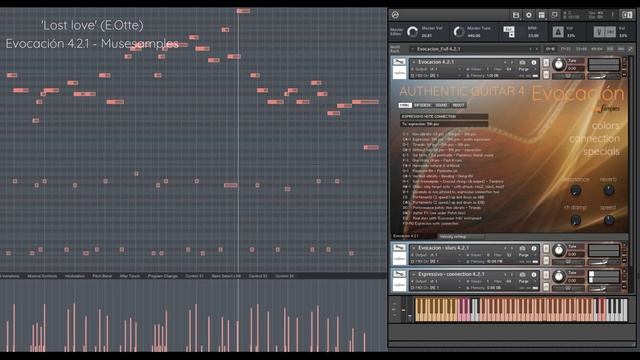The height and width of the screenshot is (360, 640).
Task: Open the Purge dropdown of Expressivo - connection 4.2.1
Action: [526, 281]
